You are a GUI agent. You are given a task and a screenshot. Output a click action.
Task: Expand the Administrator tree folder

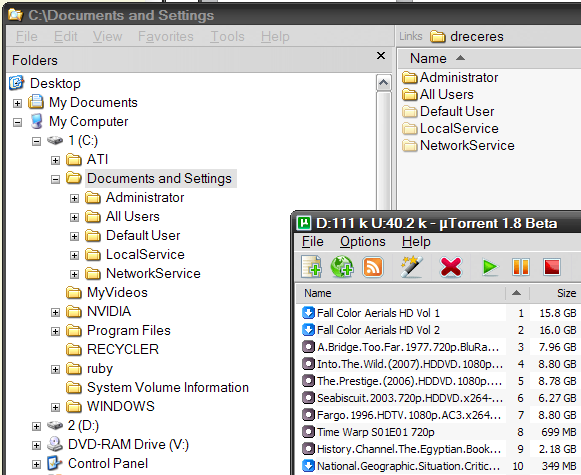click(x=74, y=198)
